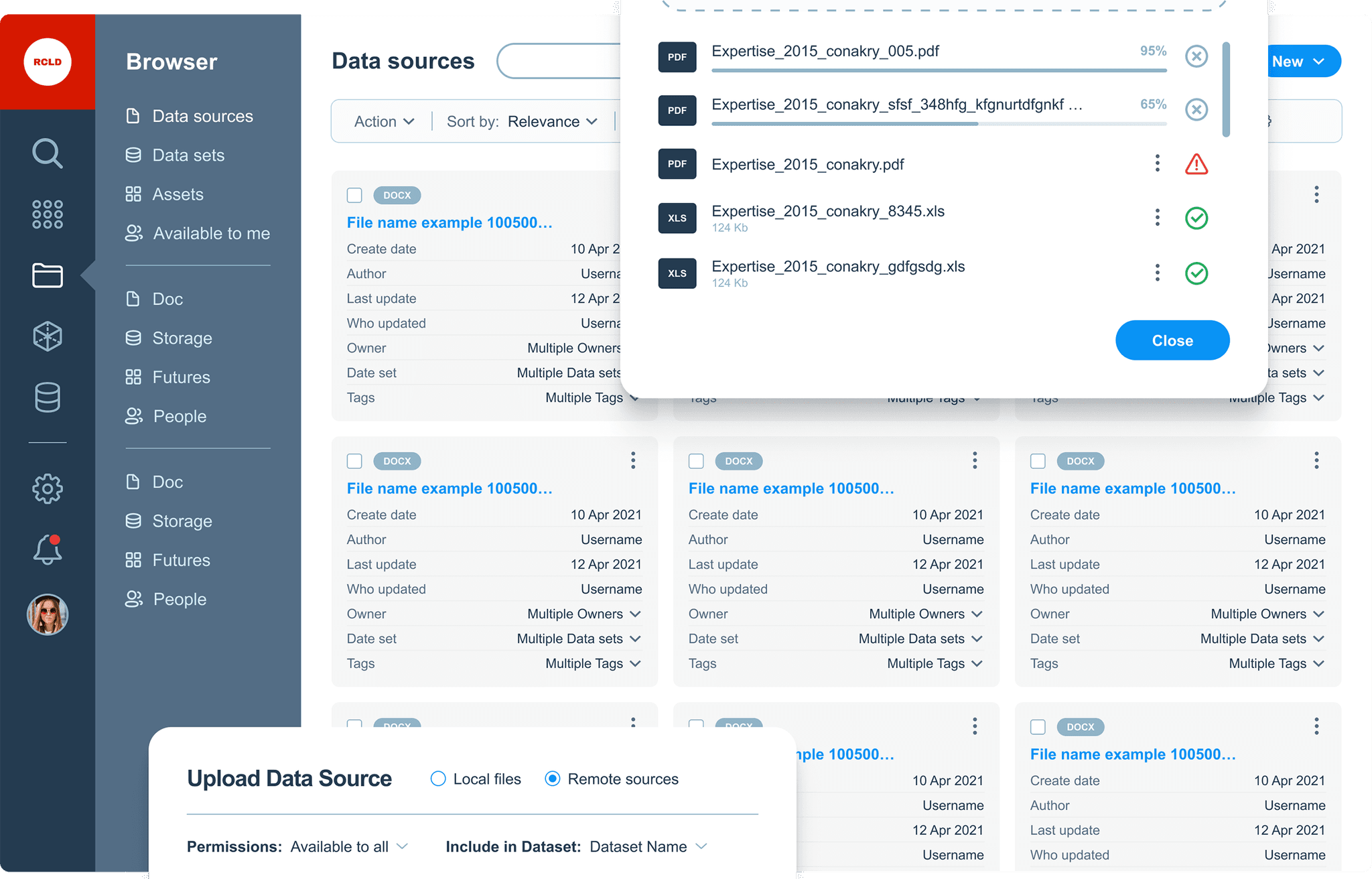Open options menu for Expertise_2015_conakry_8345.xls

1157,217
